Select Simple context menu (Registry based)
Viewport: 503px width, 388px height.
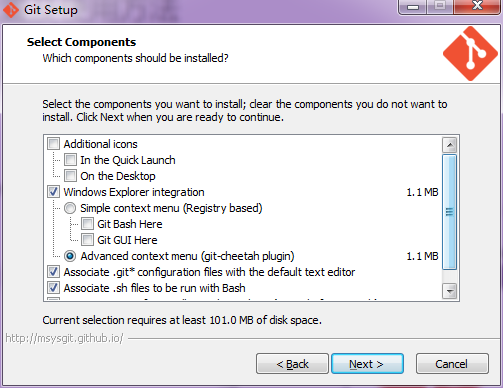pos(70,208)
